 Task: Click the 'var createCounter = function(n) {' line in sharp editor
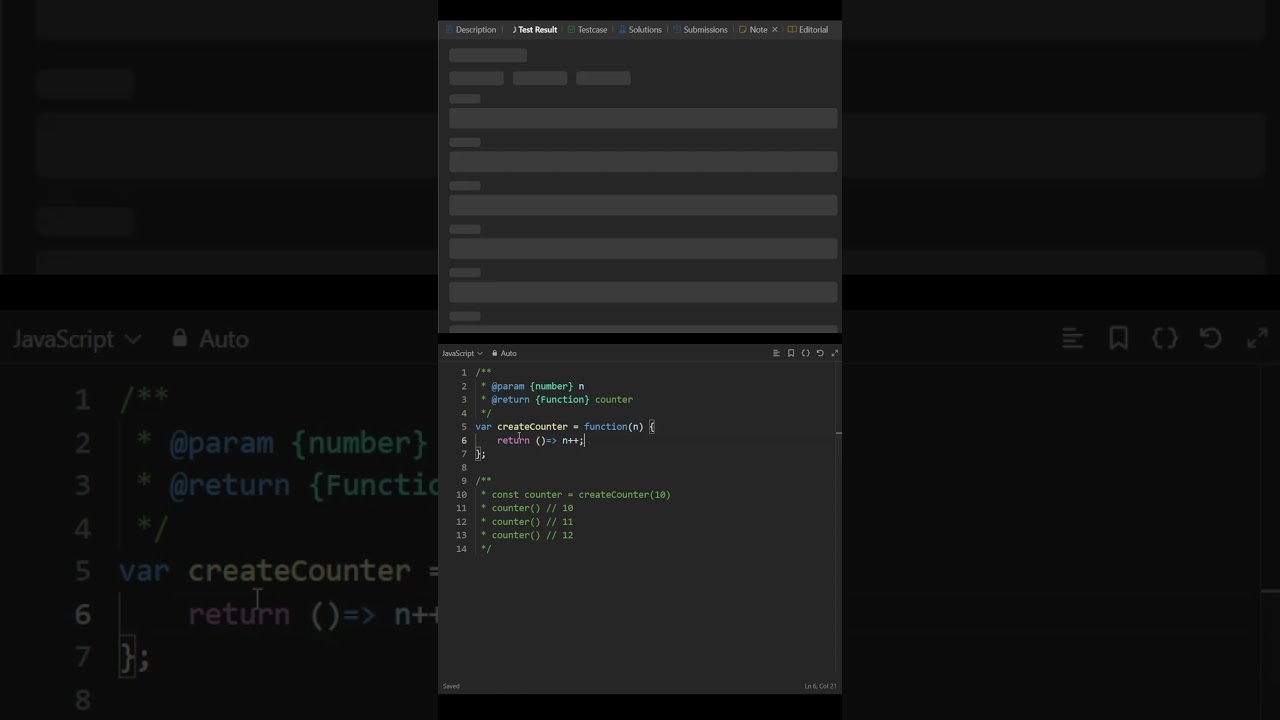click(x=565, y=427)
